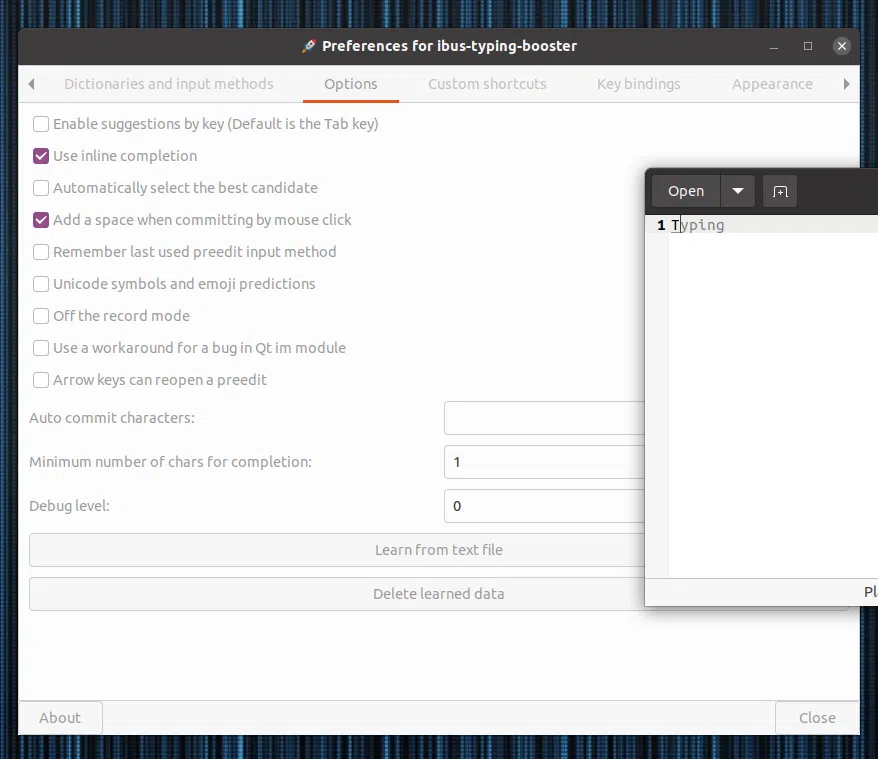Minimize the Preferences window
This screenshot has height=759, width=878.
[774, 46]
